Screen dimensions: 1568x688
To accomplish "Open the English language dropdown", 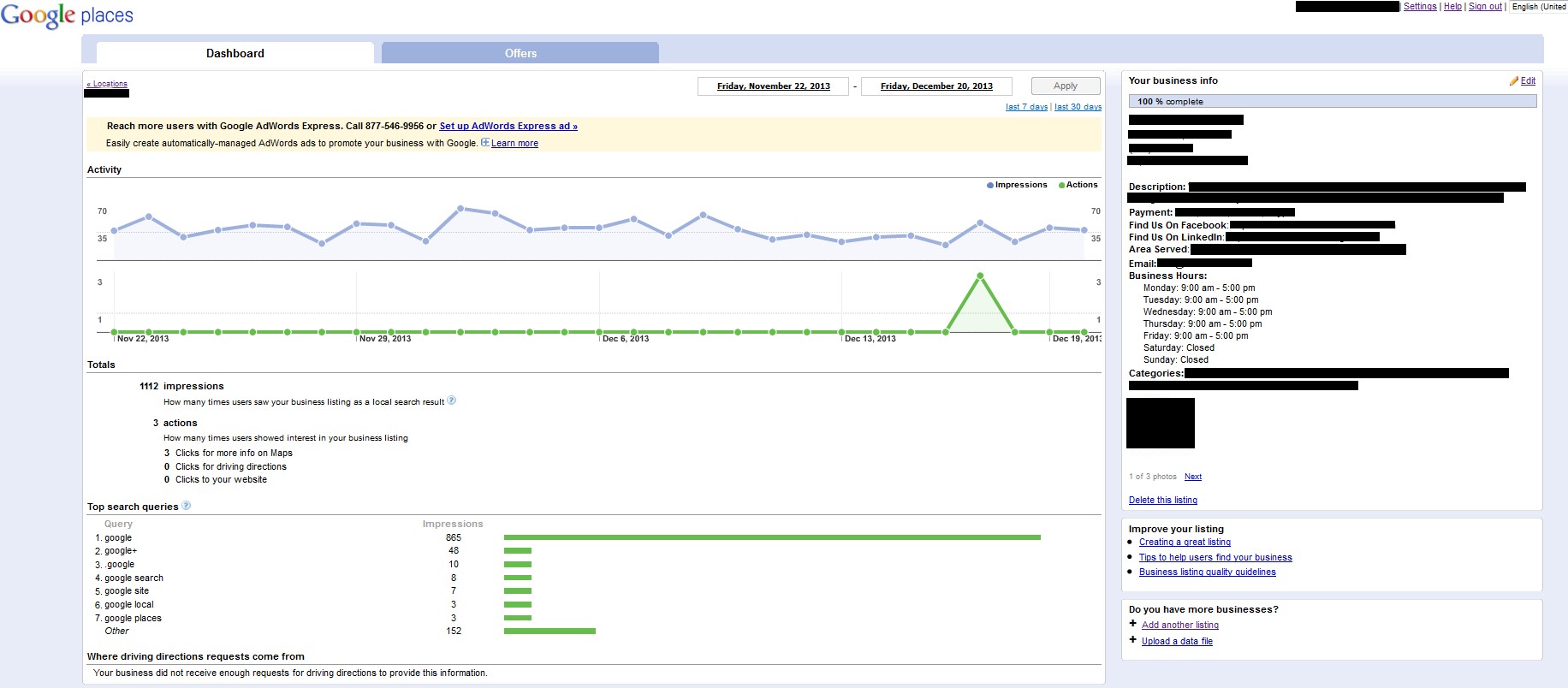I will coord(1538,7).
